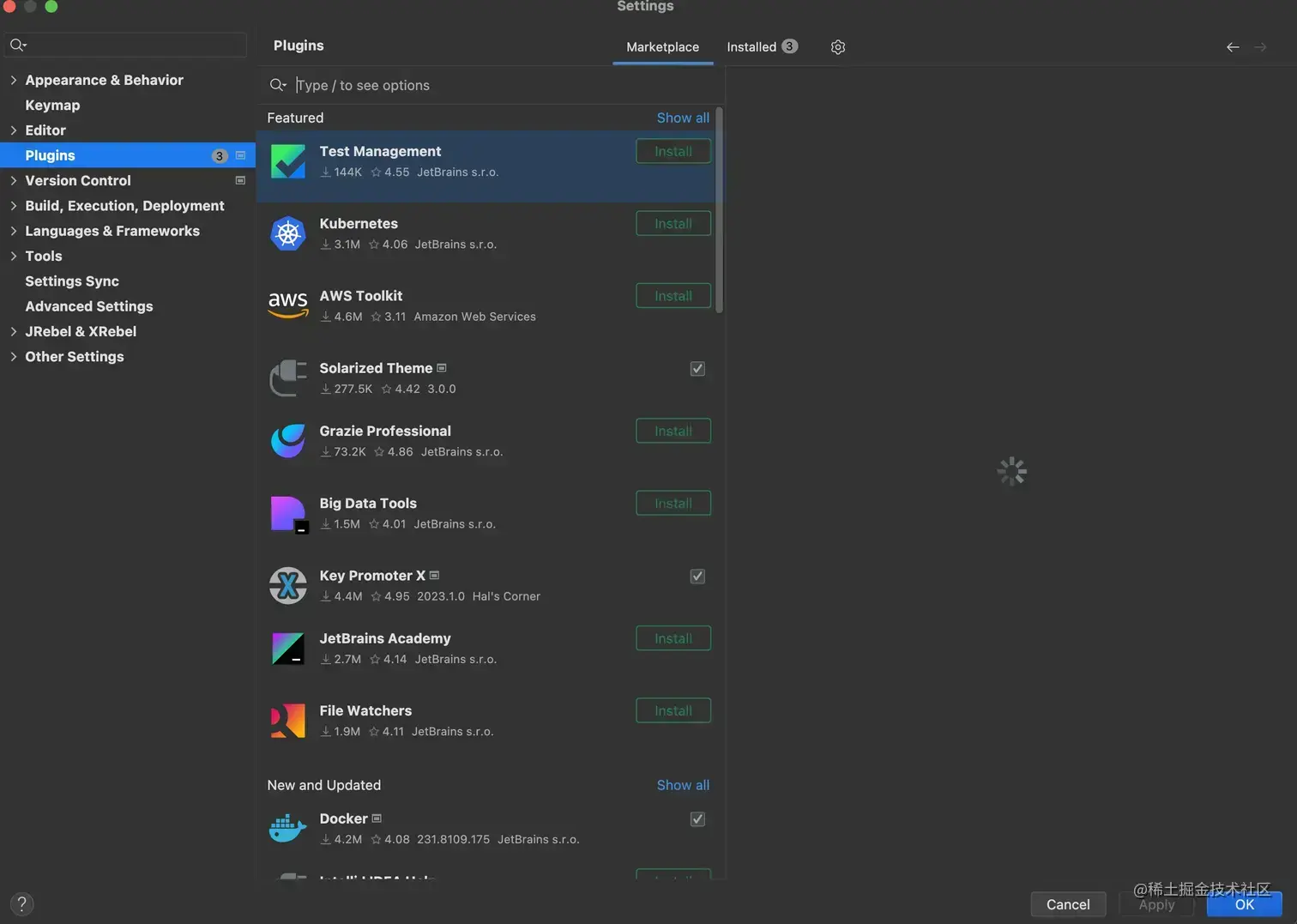Install the File Watchers plugin
This screenshot has width=1297, height=924.
tap(673, 710)
